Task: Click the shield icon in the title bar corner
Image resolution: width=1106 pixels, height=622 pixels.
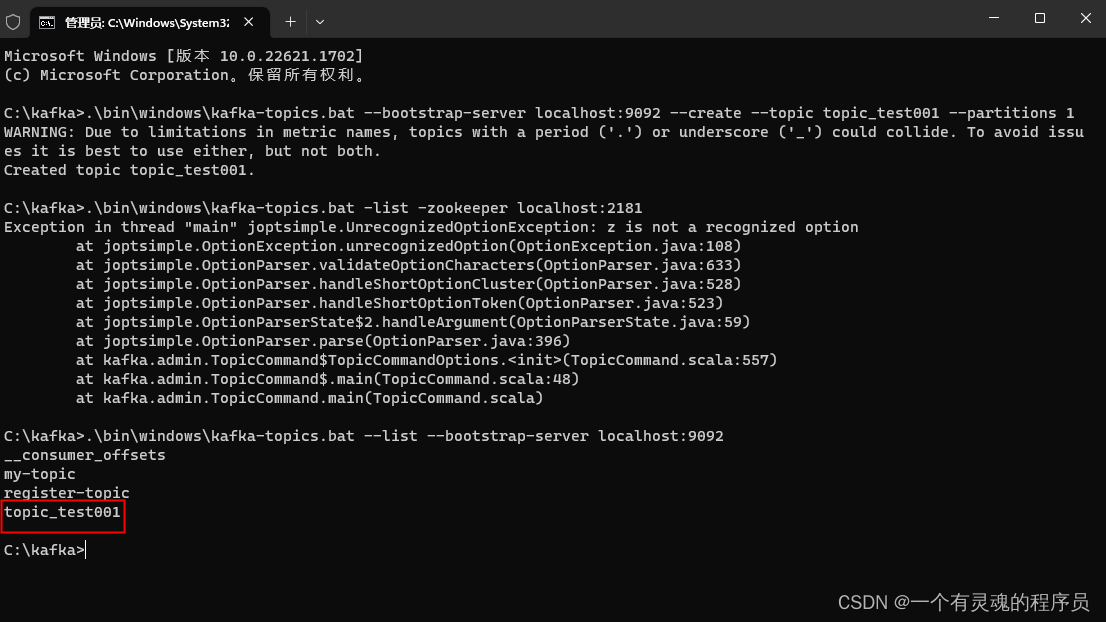Action: point(11,19)
